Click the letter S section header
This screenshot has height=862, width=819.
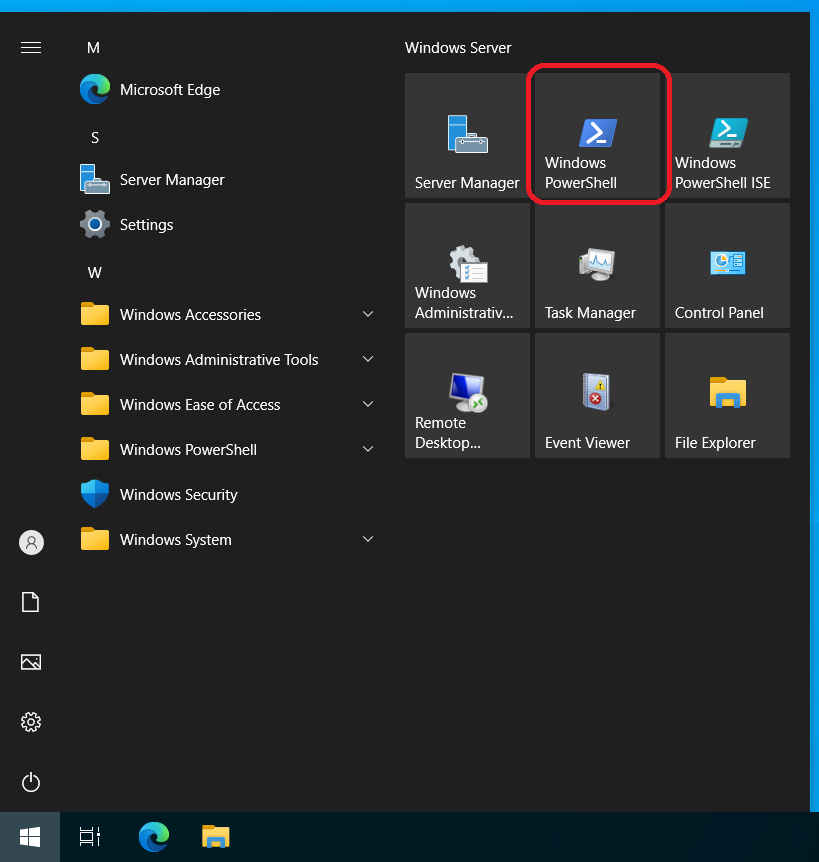click(x=95, y=137)
